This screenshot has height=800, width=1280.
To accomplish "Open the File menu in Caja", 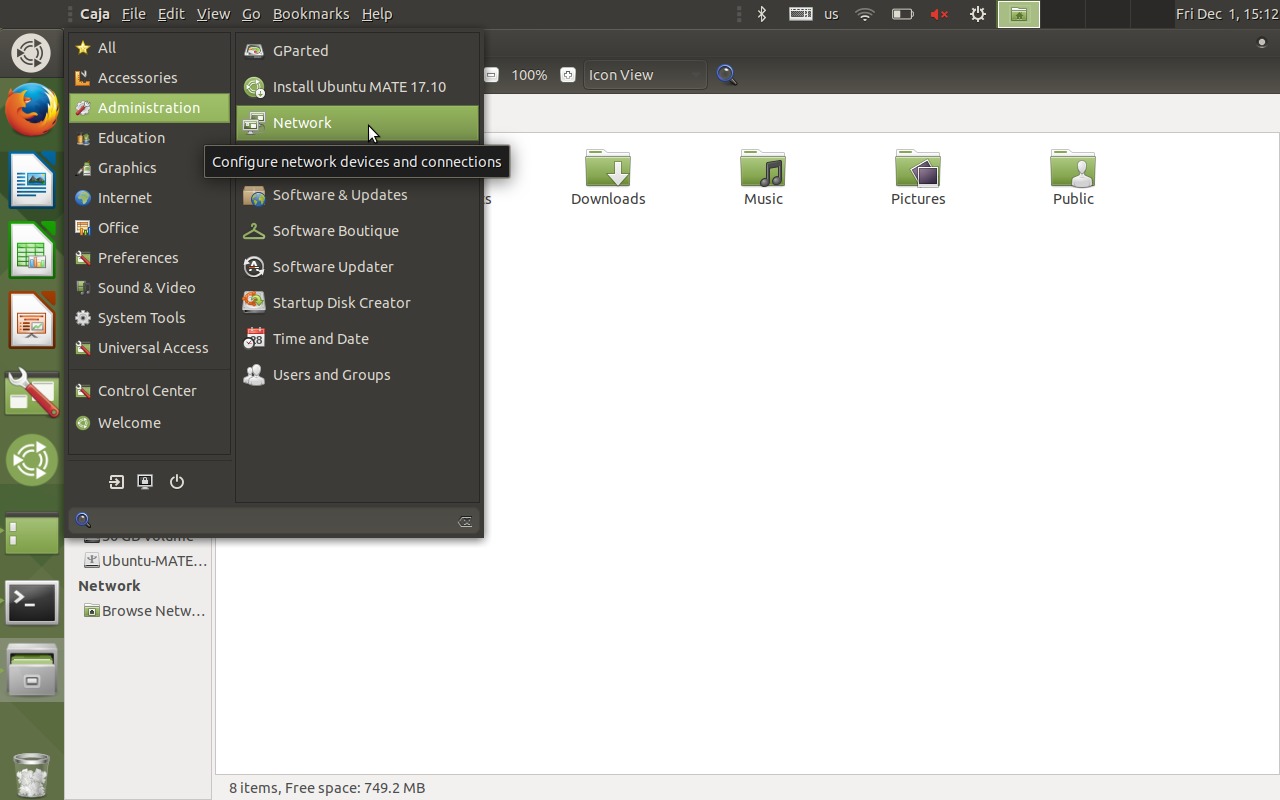I will 133,14.
